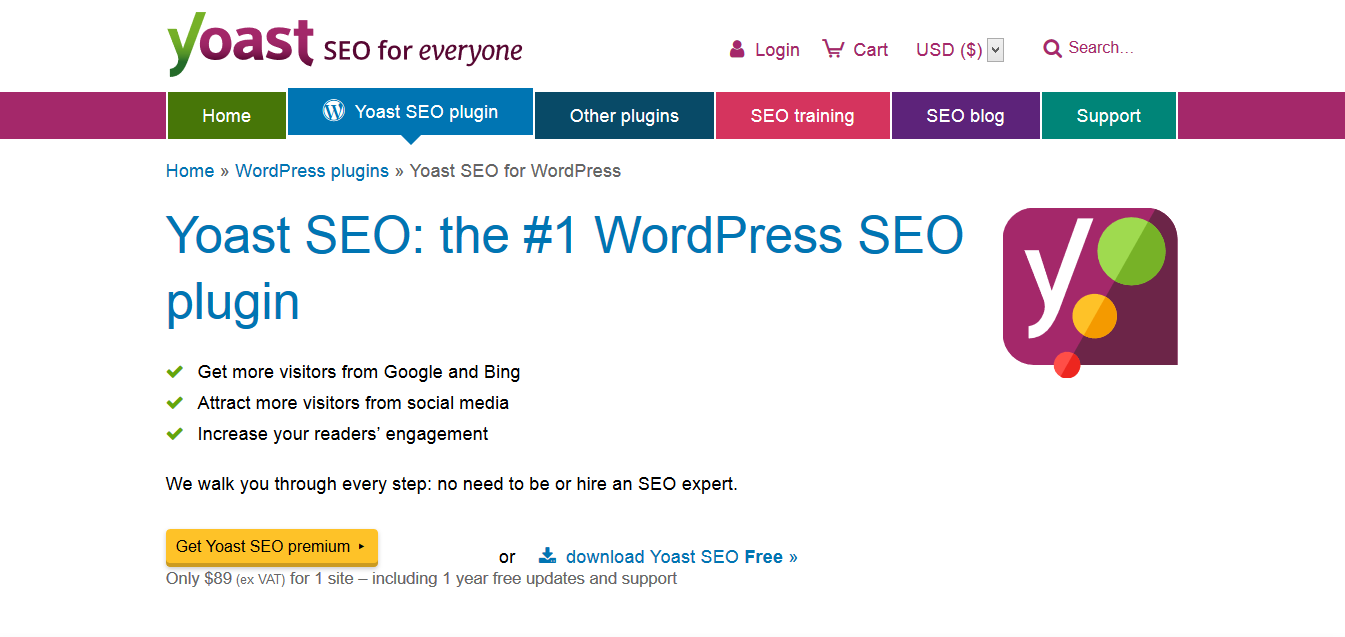This screenshot has width=1345, height=637.
Task: Click download Yoast SEO Free link
Action: point(682,557)
